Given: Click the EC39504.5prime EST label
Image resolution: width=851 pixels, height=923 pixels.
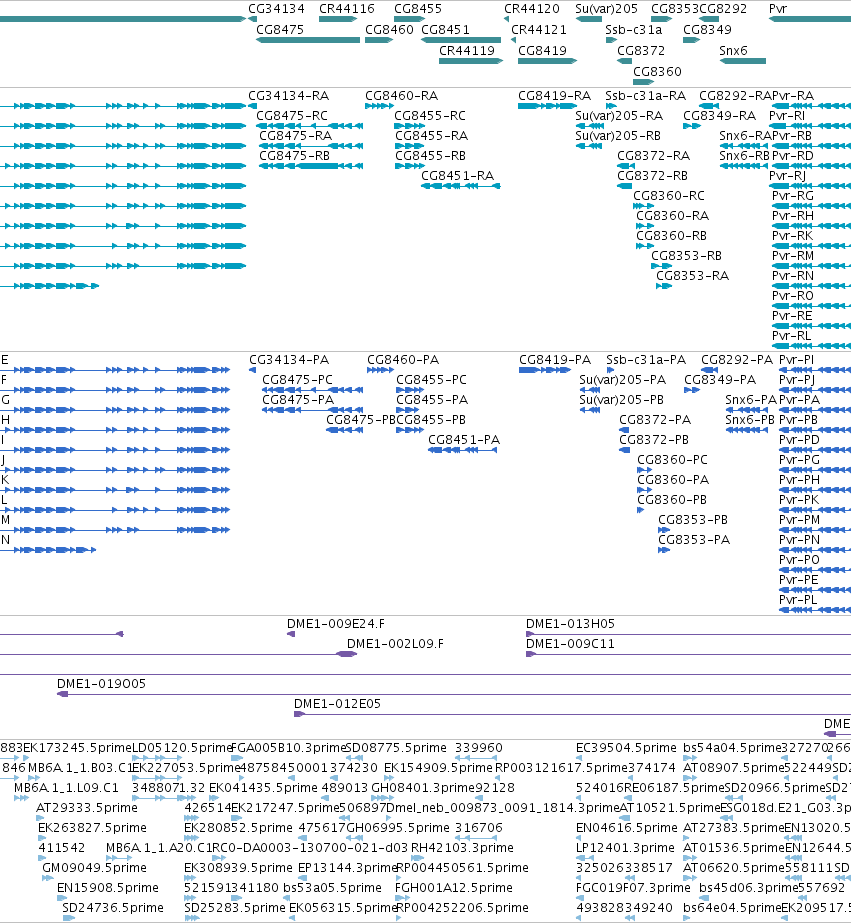Looking at the screenshot, I should 626,748.
